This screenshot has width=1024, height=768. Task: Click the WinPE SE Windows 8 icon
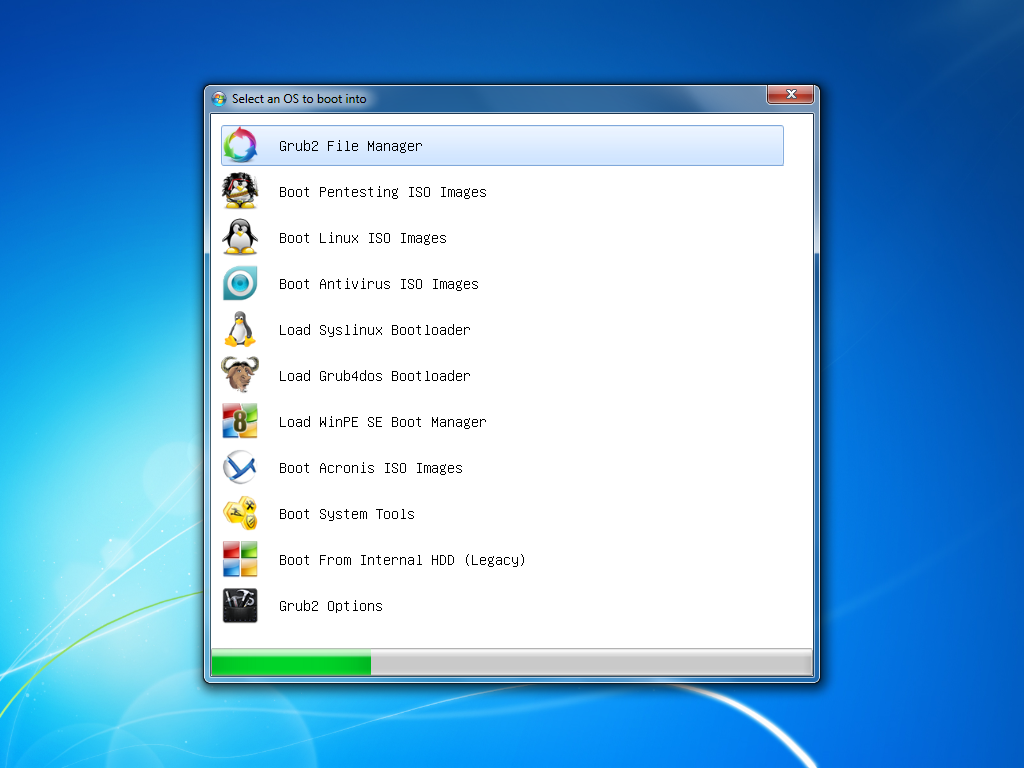point(240,421)
